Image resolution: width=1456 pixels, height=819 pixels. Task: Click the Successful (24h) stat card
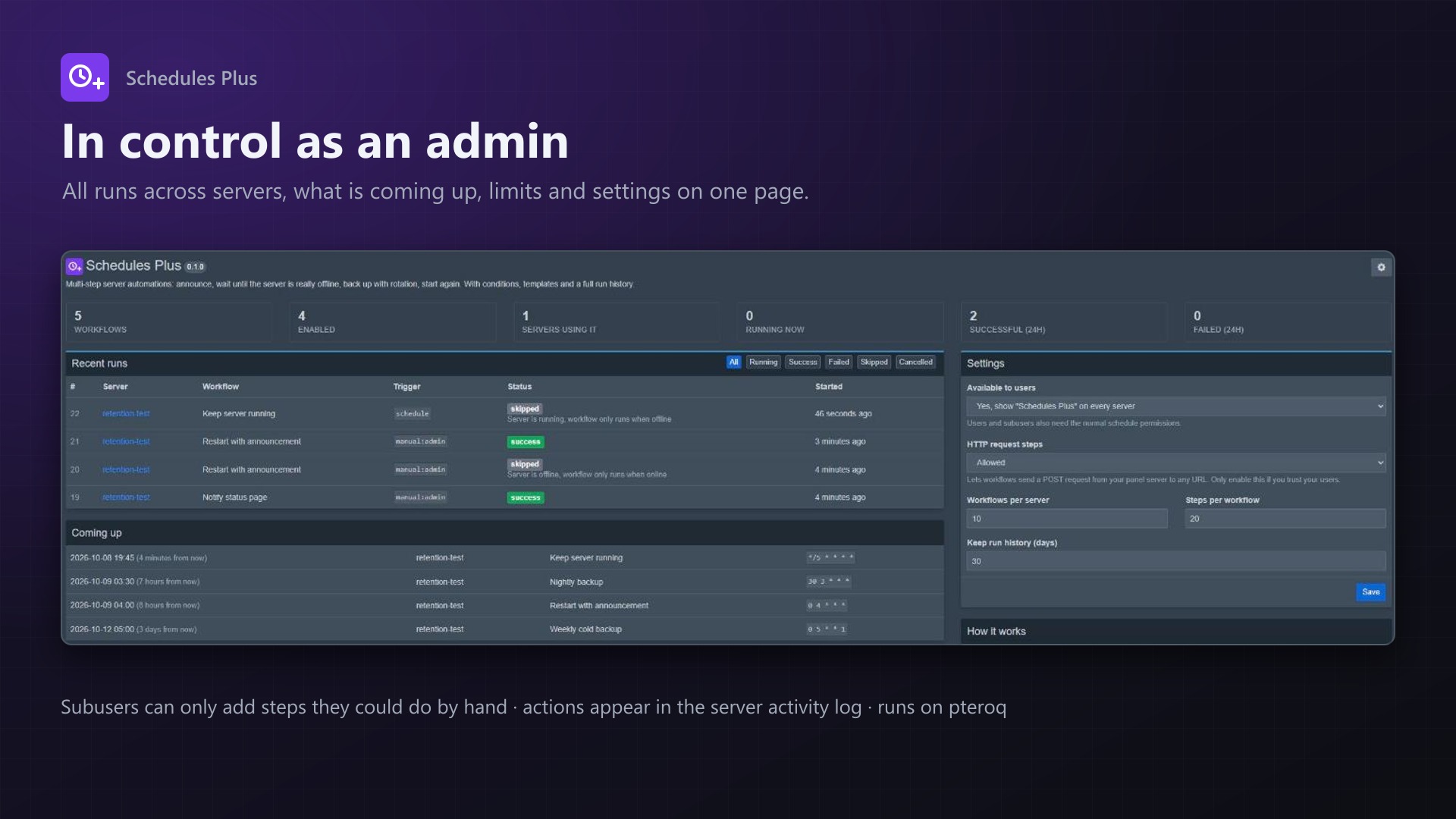1064,322
